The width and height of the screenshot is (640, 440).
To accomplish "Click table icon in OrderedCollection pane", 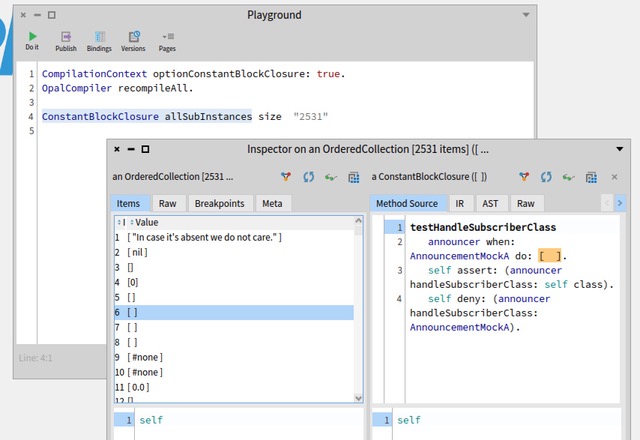I will 353,177.
